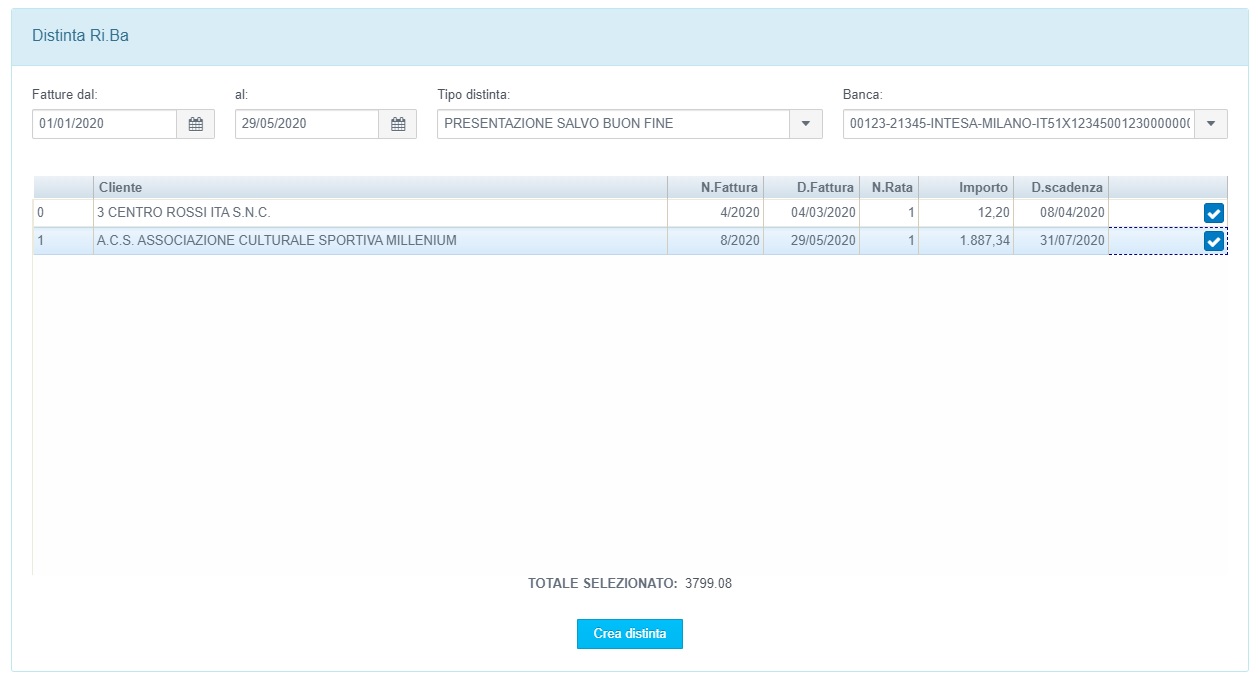Screen dimensions: 1258x683
Task: Select the Banca INTESA-MILANO combo field
Action: (x=1018, y=124)
